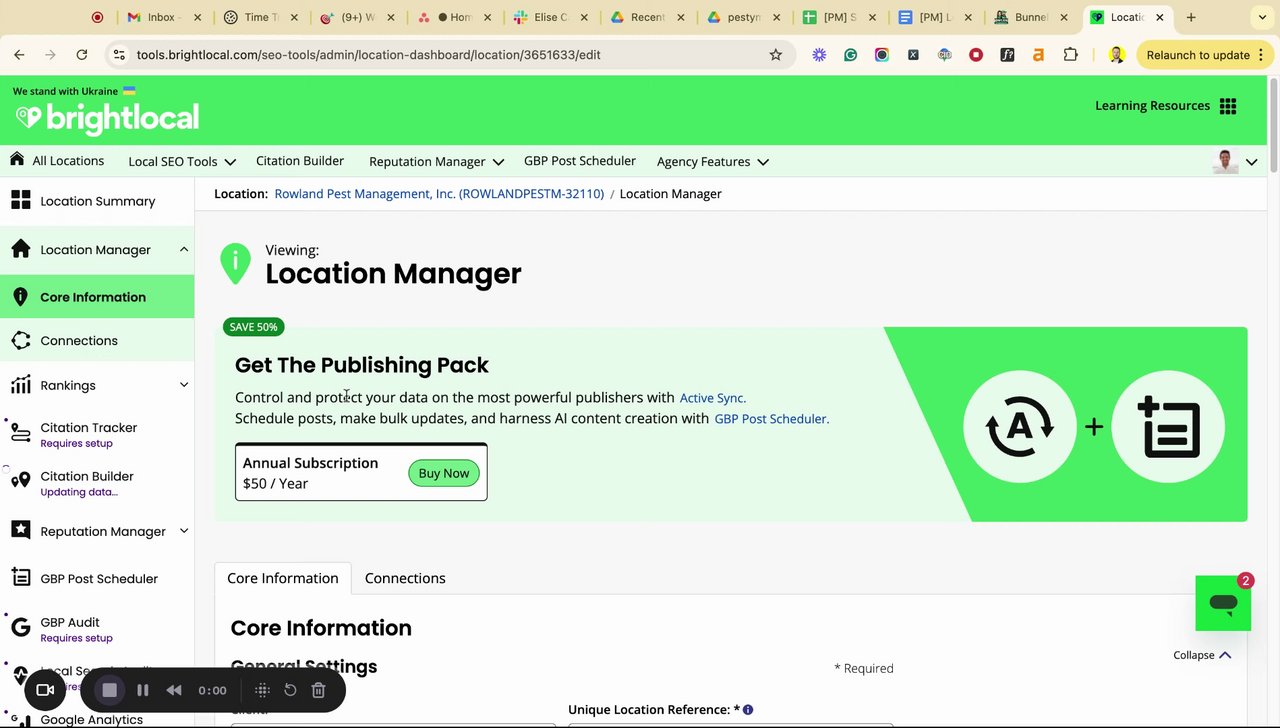Rewind the recording

174,690
